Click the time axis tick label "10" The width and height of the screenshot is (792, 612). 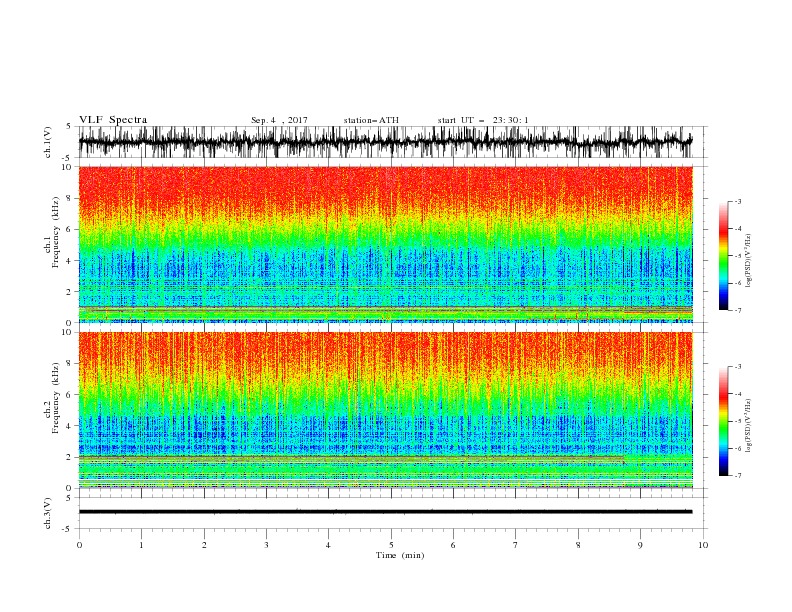[703, 545]
